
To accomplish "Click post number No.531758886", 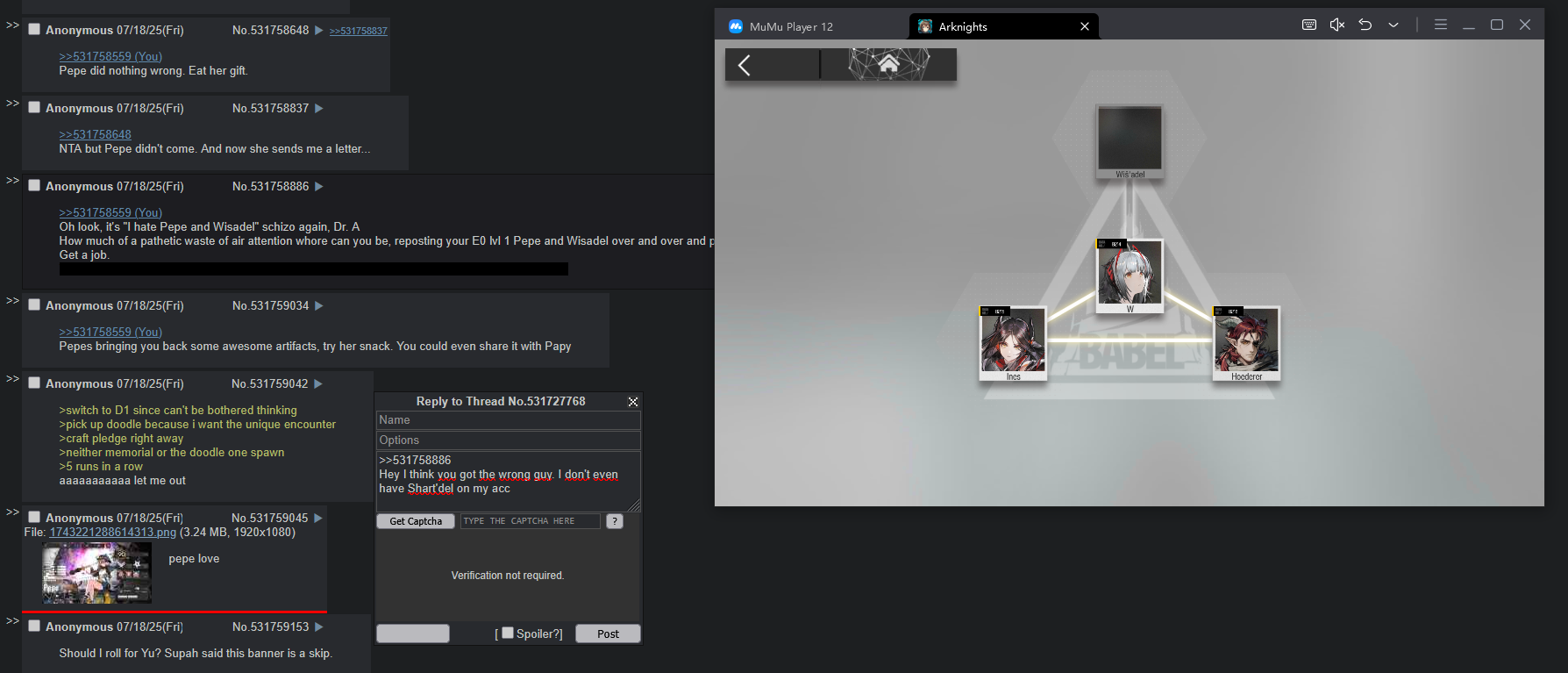I will pos(271,186).
